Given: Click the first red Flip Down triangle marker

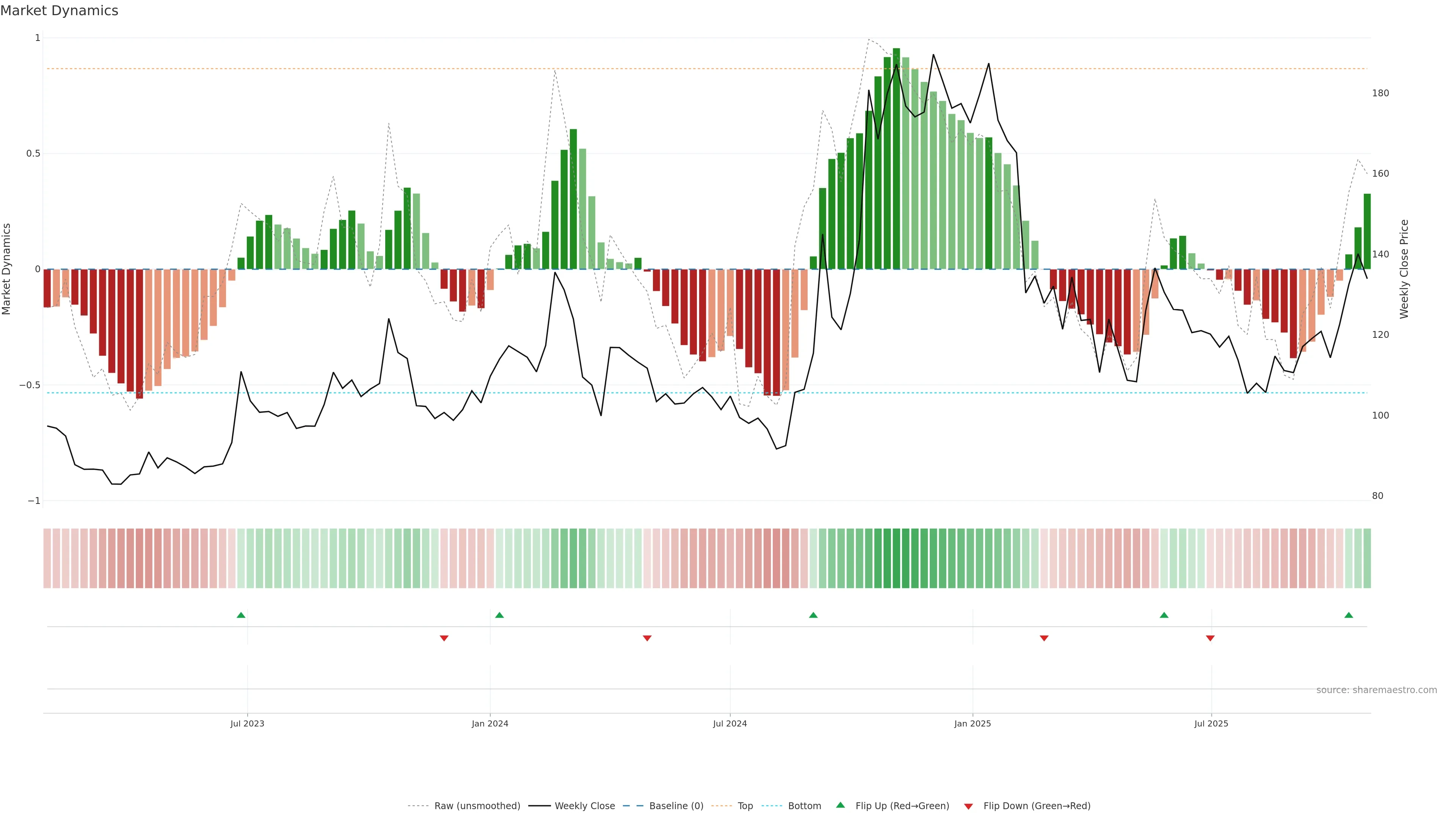Looking at the screenshot, I should click(x=444, y=638).
